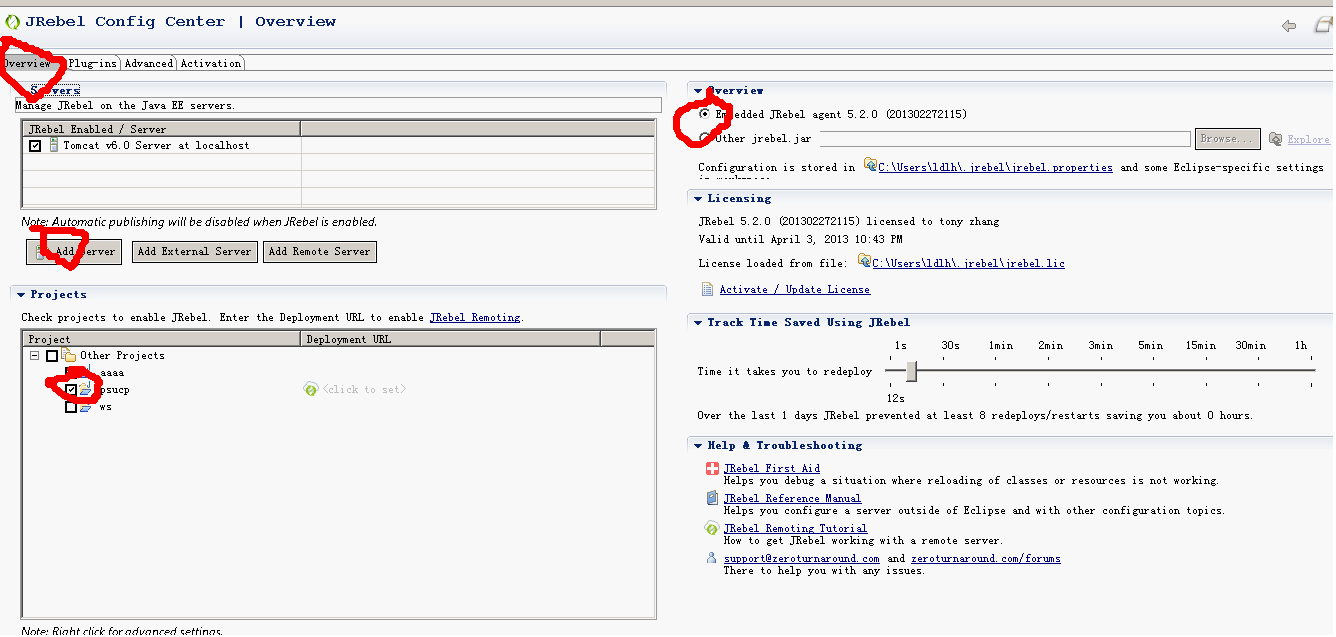Click the Other jrebel.jar path input field
Viewport: 1336px width, 637px height.
1005,139
